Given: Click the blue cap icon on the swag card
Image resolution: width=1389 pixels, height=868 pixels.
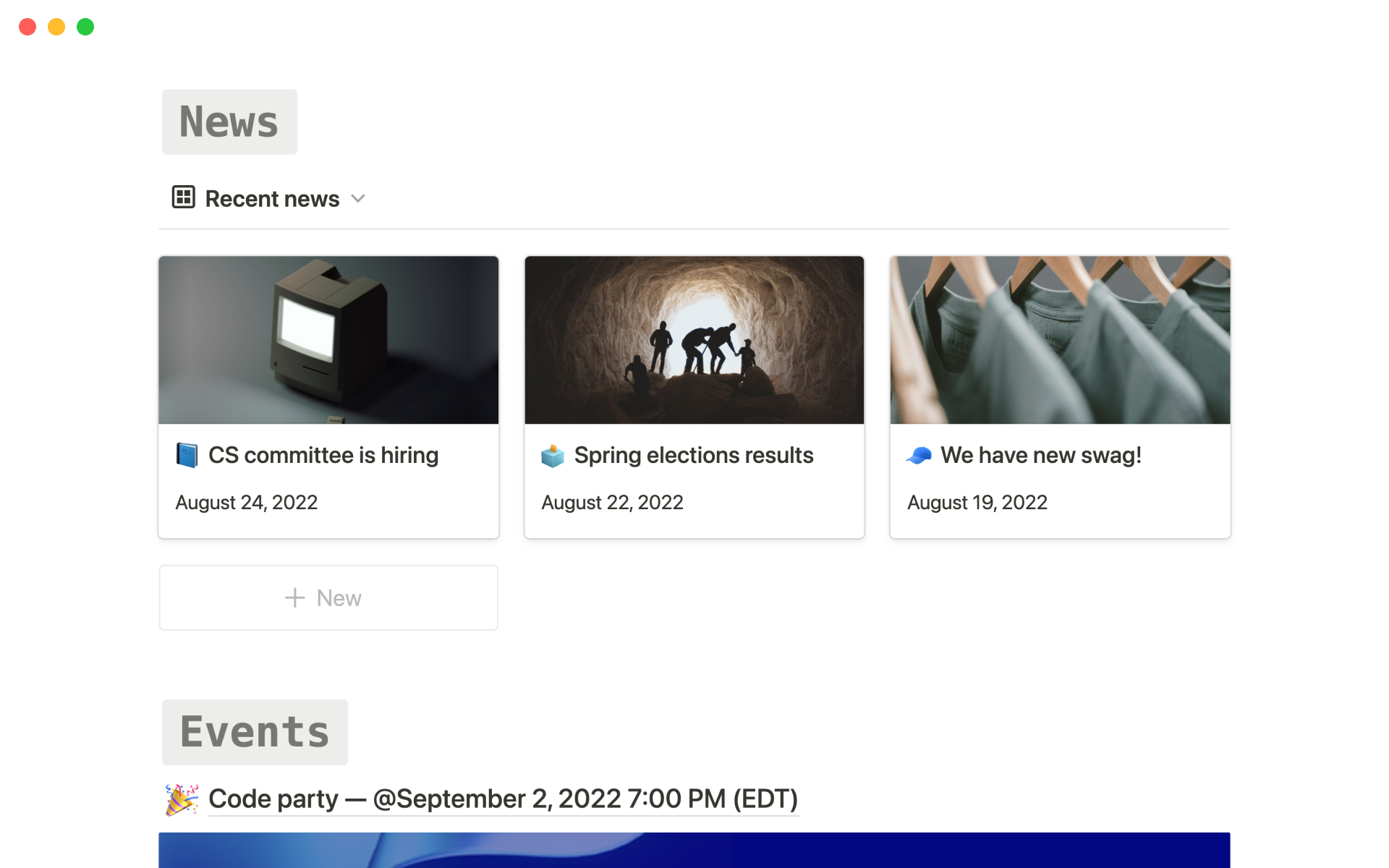Looking at the screenshot, I should tap(918, 455).
